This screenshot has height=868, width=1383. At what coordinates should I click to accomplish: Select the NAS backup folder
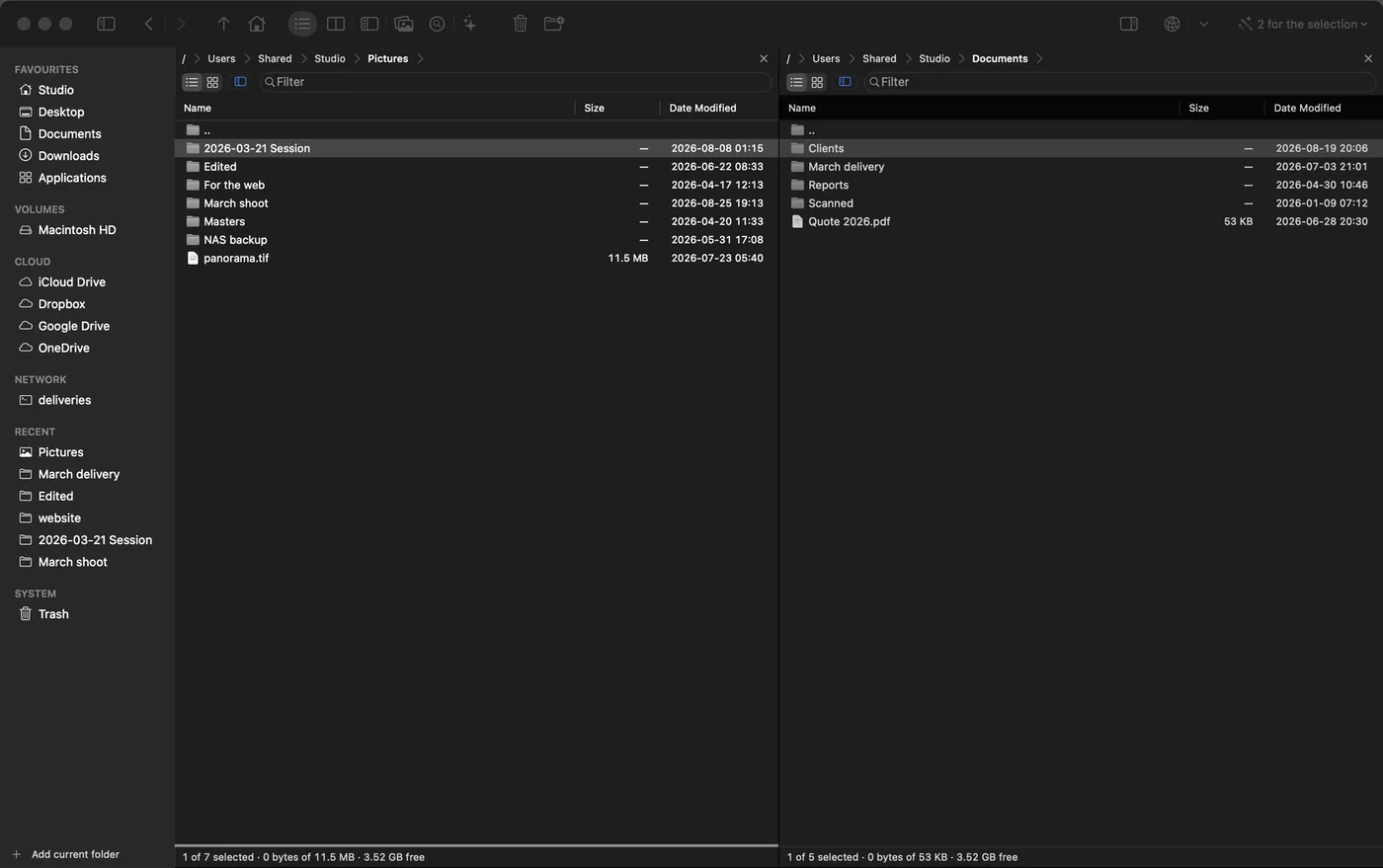pos(476,240)
